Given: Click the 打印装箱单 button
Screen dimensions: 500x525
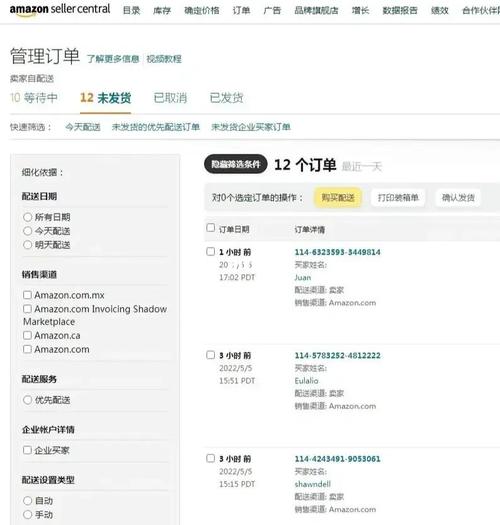Looking at the screenshot, I should (398, 198).
